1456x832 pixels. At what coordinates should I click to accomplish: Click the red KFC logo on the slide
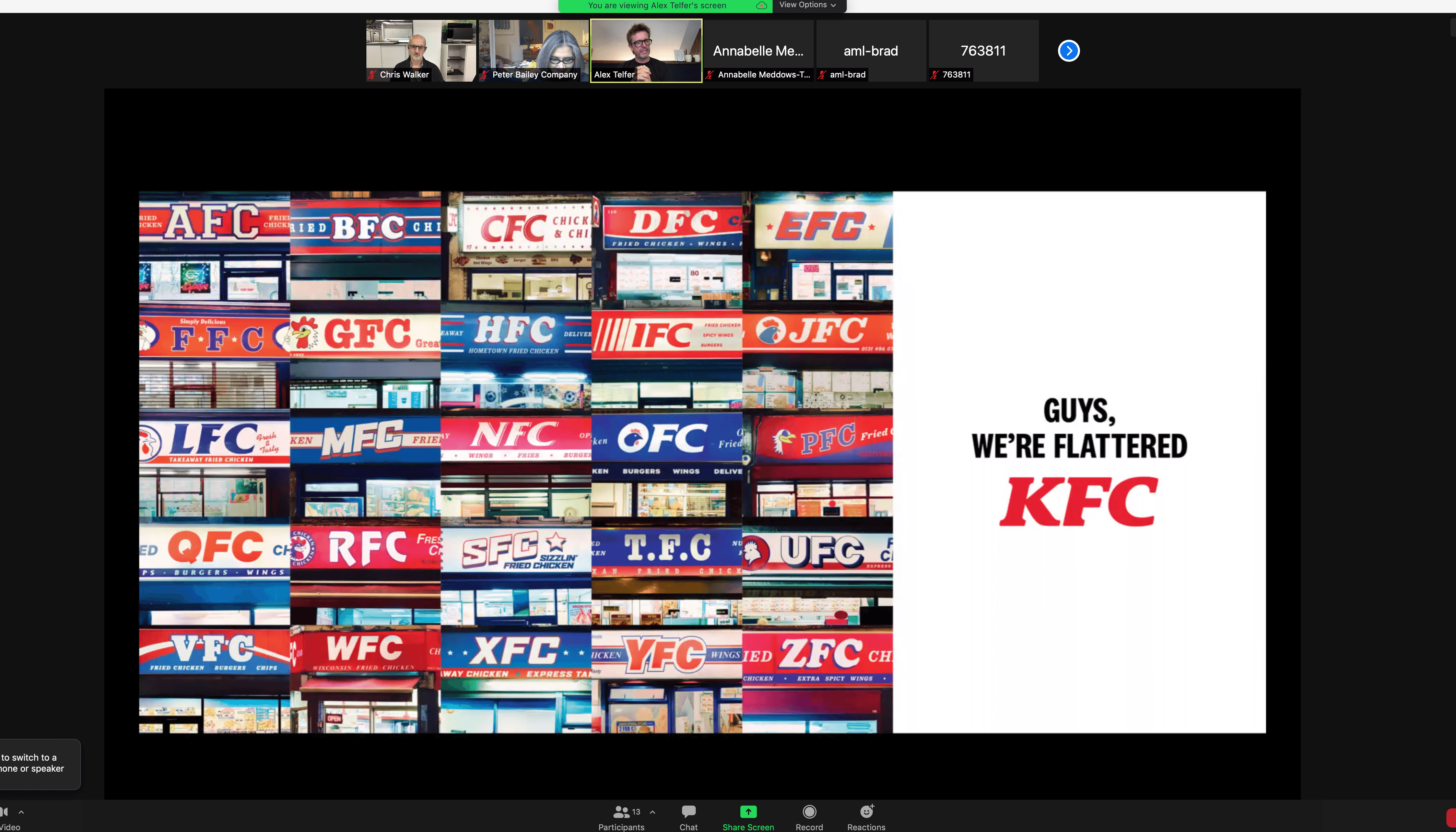tap(1079, 501)
